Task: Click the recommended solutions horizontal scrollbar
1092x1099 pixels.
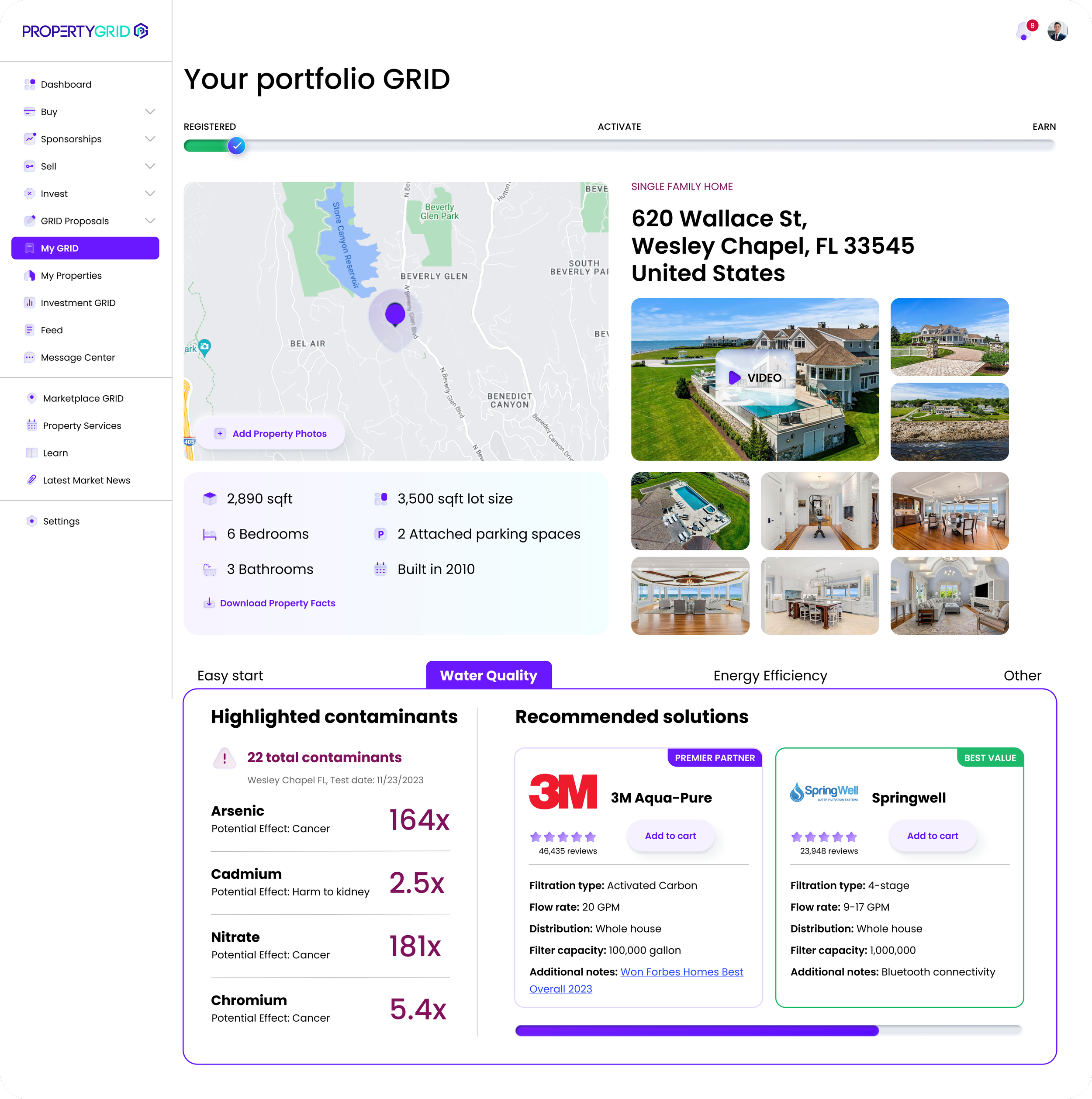Action: [x=768, y=1031]
